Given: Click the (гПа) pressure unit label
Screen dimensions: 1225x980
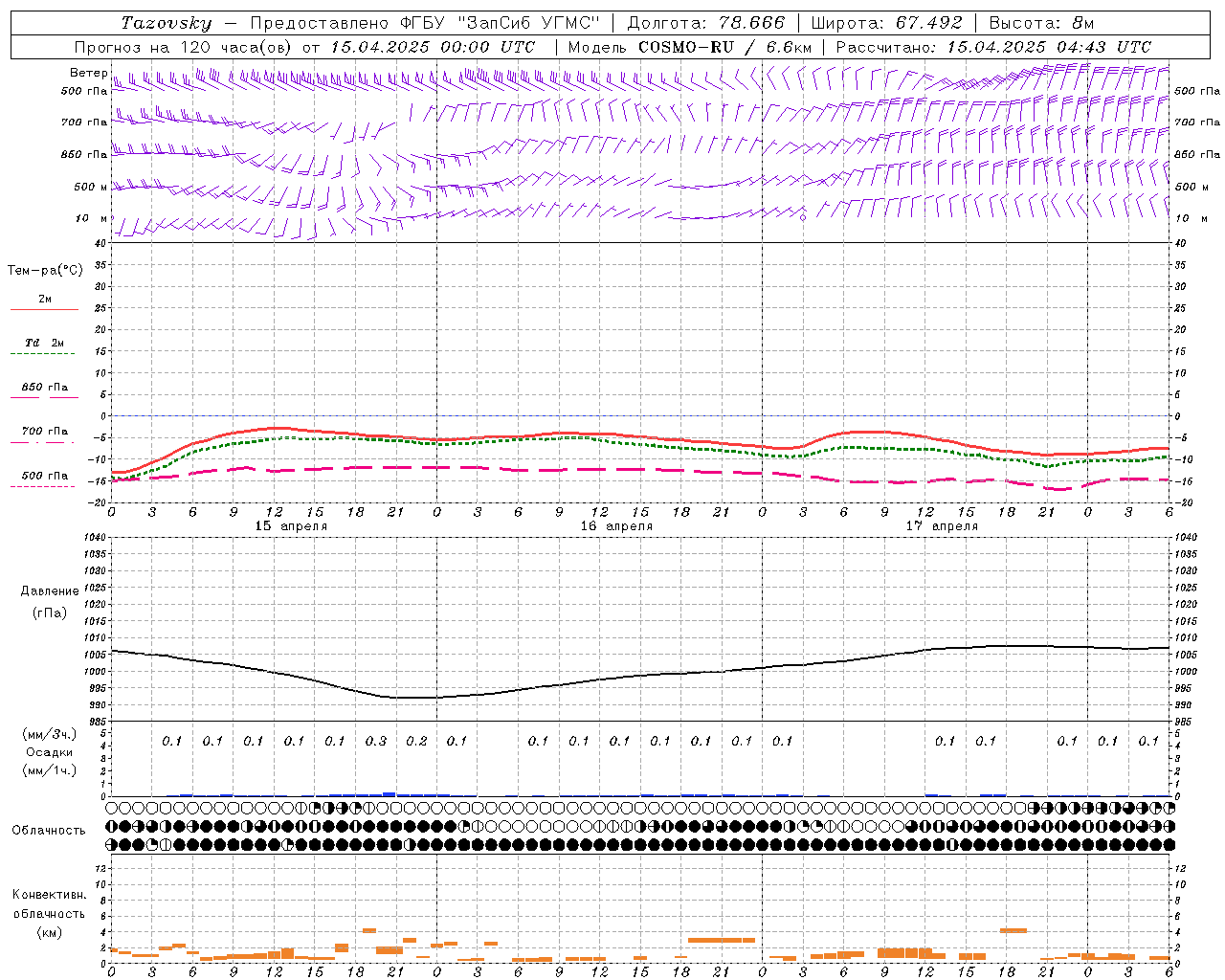Looking at the screenshot, I should pyautogui.click(x=50, y=612).
